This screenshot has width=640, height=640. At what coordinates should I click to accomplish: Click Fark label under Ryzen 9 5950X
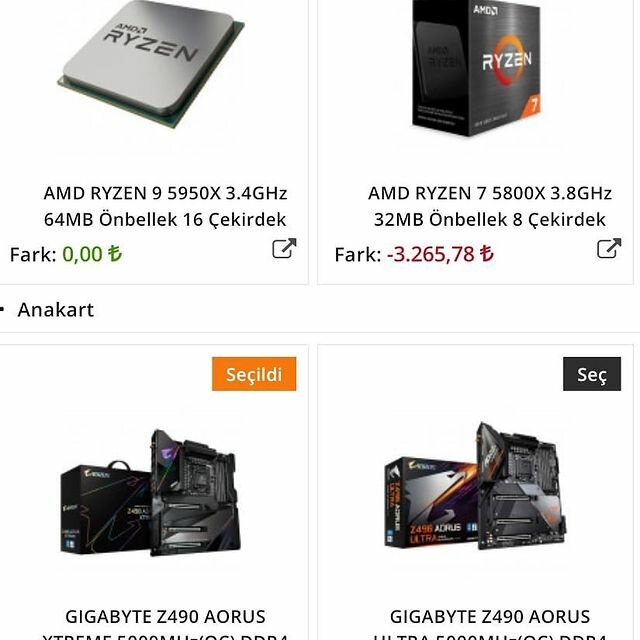coord(33,254)
